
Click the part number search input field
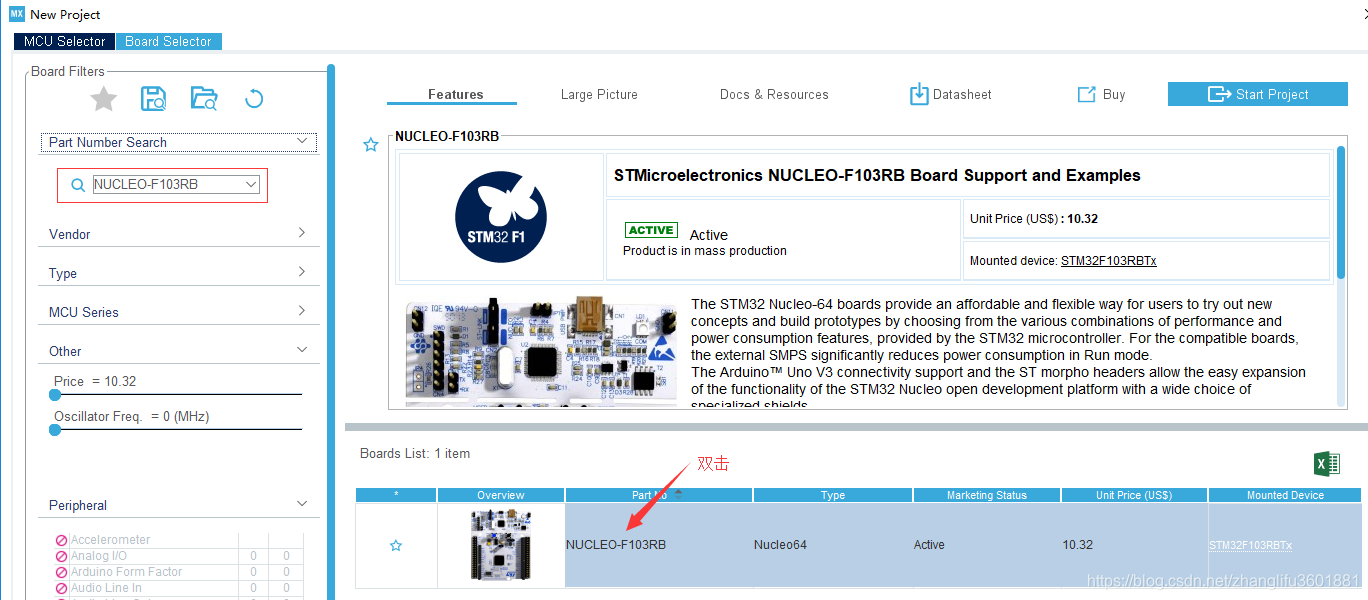click(168, 185)
